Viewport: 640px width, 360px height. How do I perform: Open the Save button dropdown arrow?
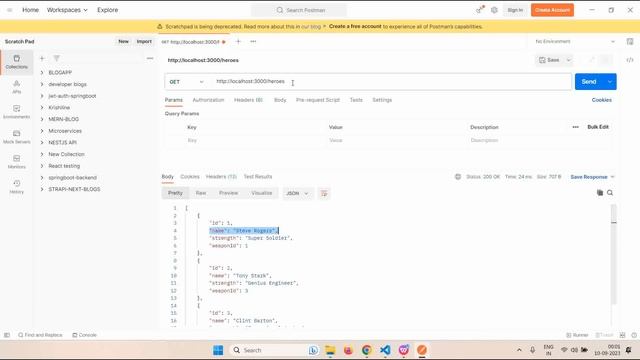pos(568,60)
